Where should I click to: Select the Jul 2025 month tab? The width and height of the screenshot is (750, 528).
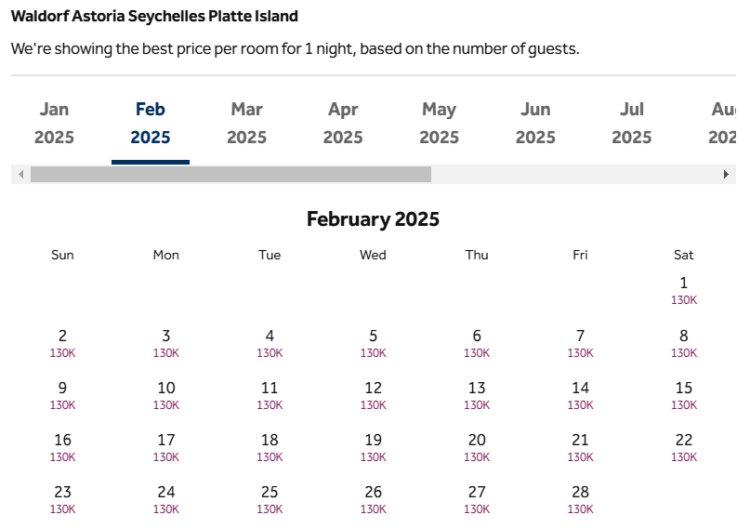point(632,123)
